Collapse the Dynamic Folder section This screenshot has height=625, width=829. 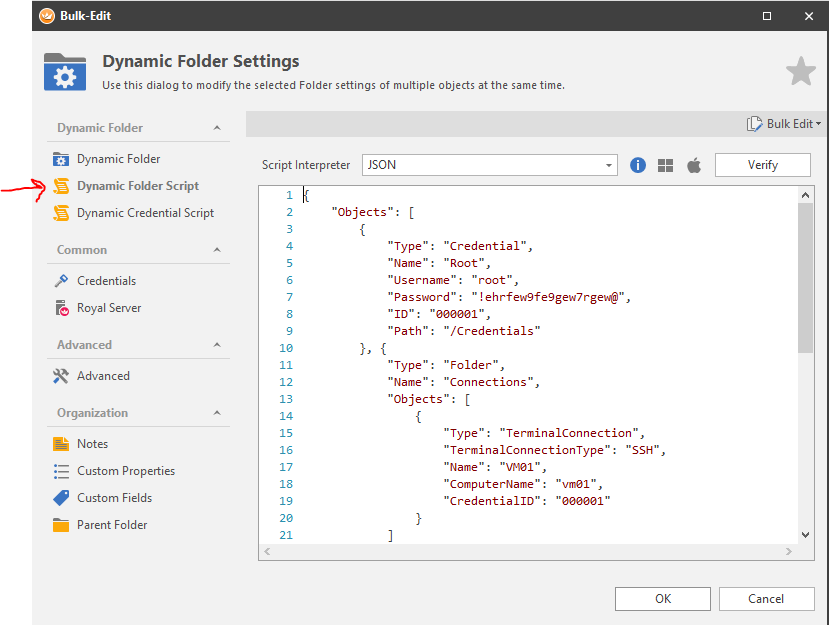click(x=217, y=128)
